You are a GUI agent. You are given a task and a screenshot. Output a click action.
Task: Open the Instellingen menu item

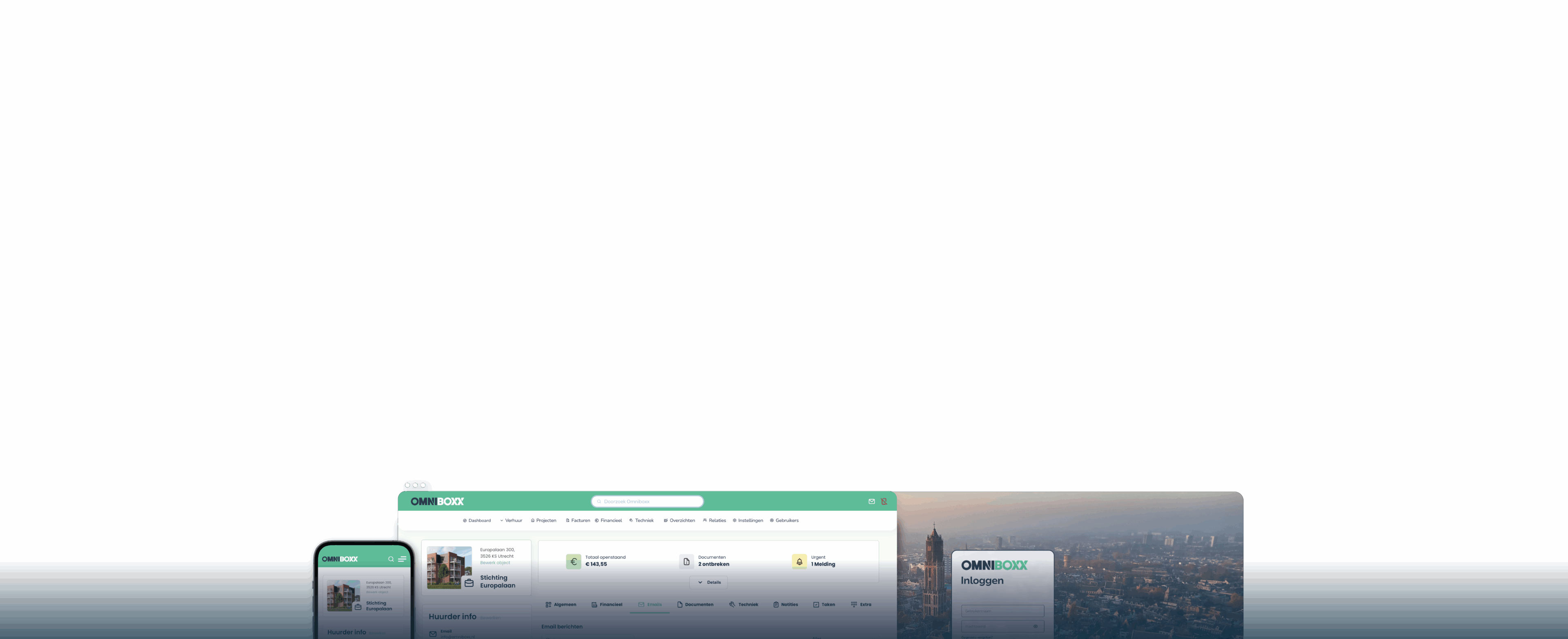pos(748,520)
